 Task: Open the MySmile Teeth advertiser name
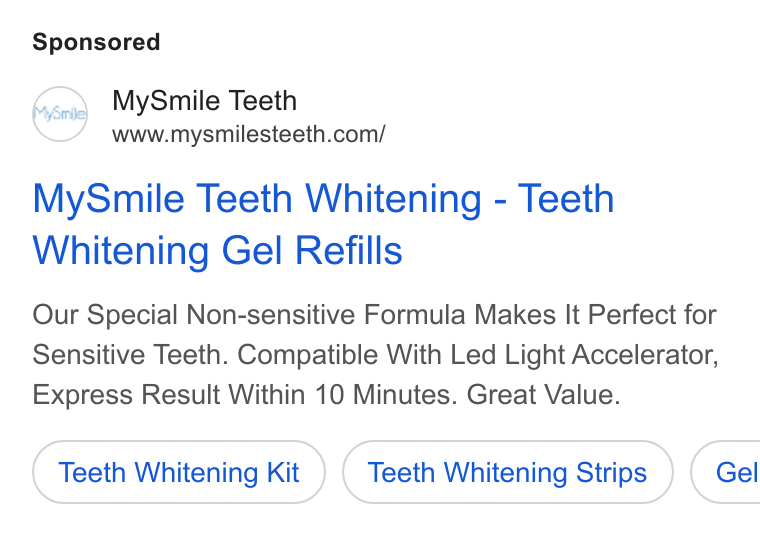click(x=204, y=101)
